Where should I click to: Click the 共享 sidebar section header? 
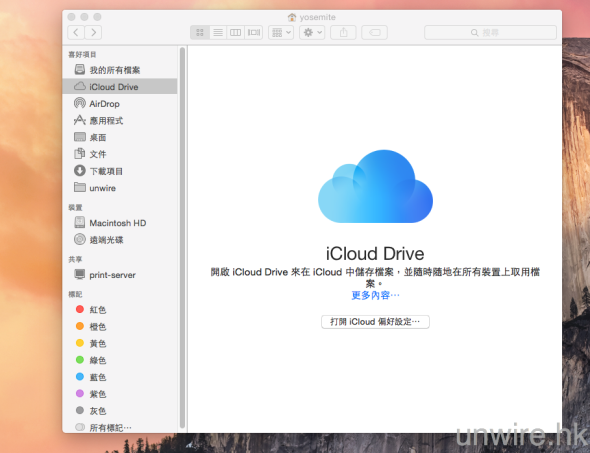[75, 259]
